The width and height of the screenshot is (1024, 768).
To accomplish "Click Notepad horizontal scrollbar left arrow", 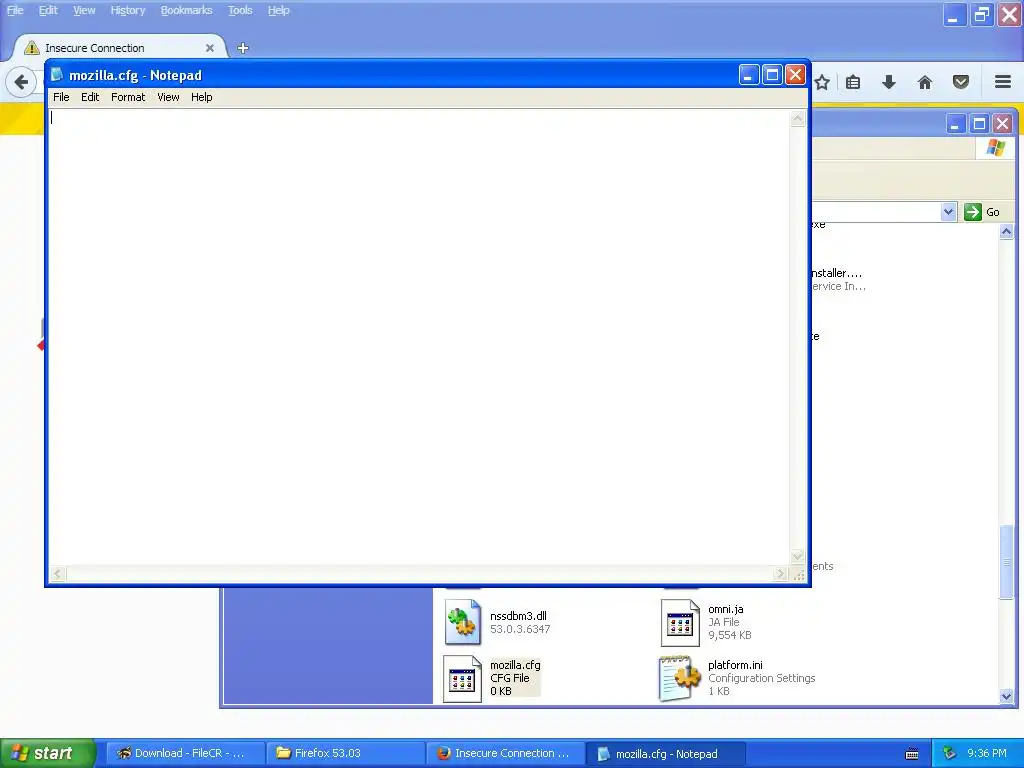I will coord(57,573).
